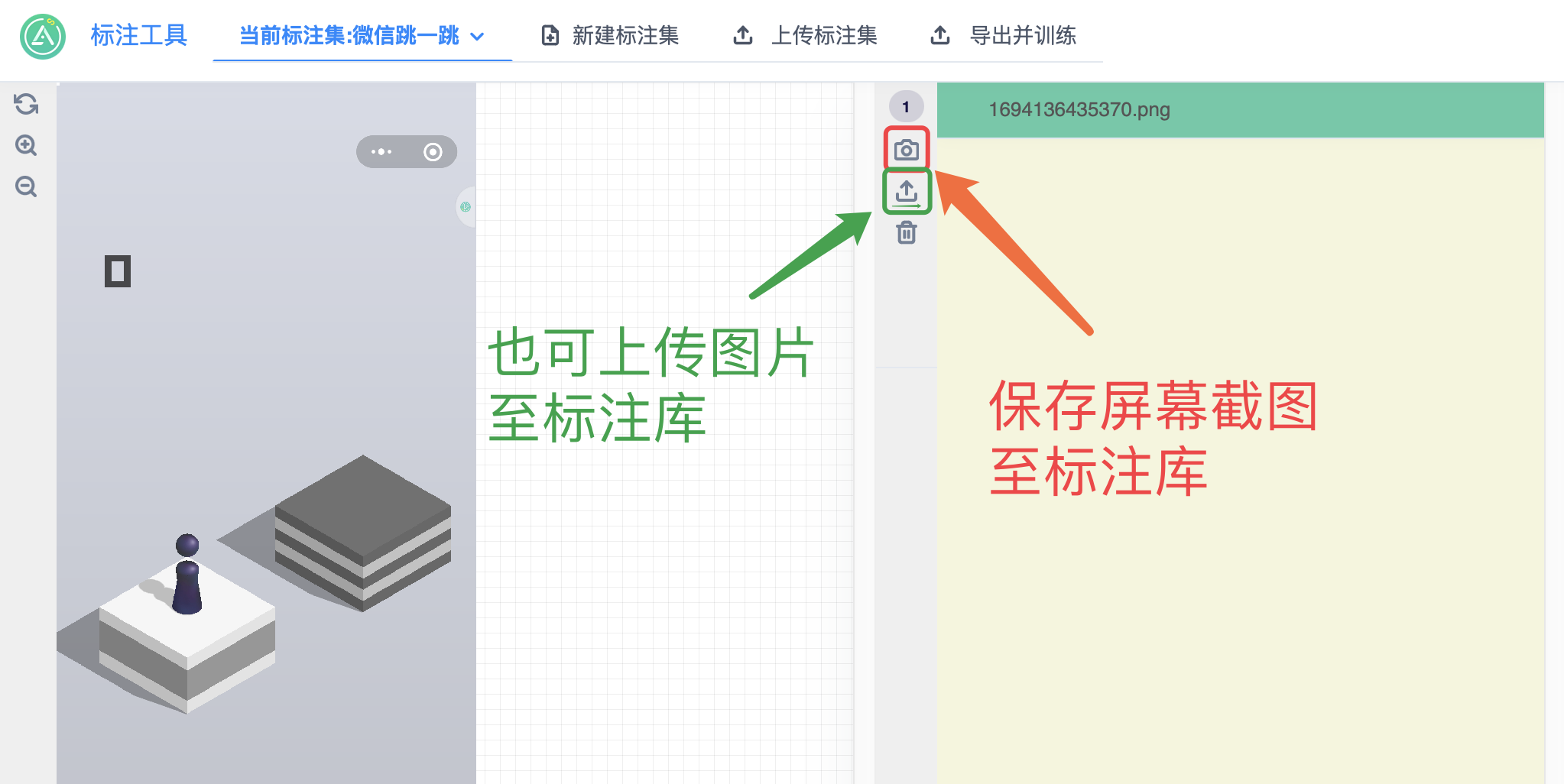Click 导出并训练 menu item

pos(1003,36)
